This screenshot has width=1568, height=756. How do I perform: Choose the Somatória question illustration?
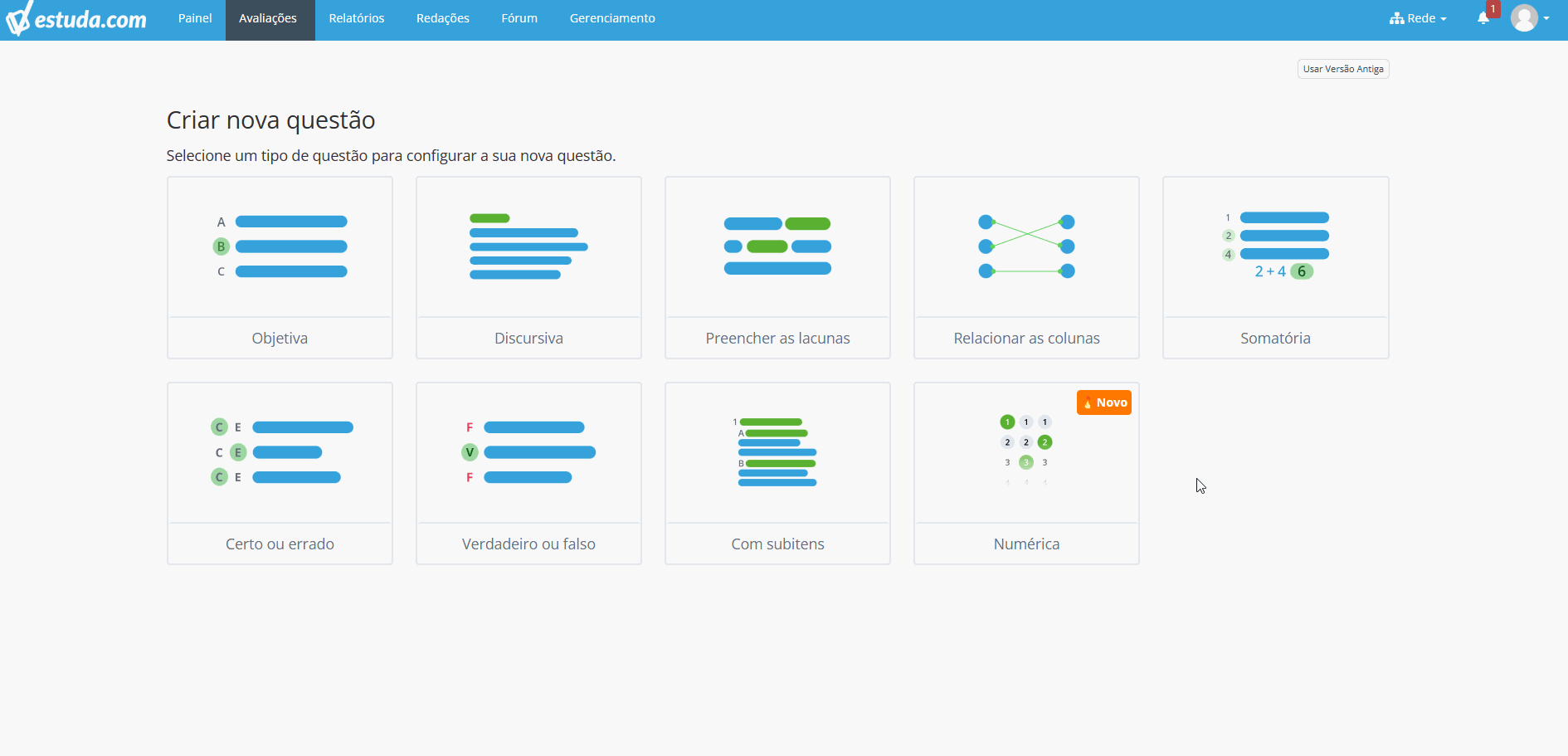(x=1275, y=246)
